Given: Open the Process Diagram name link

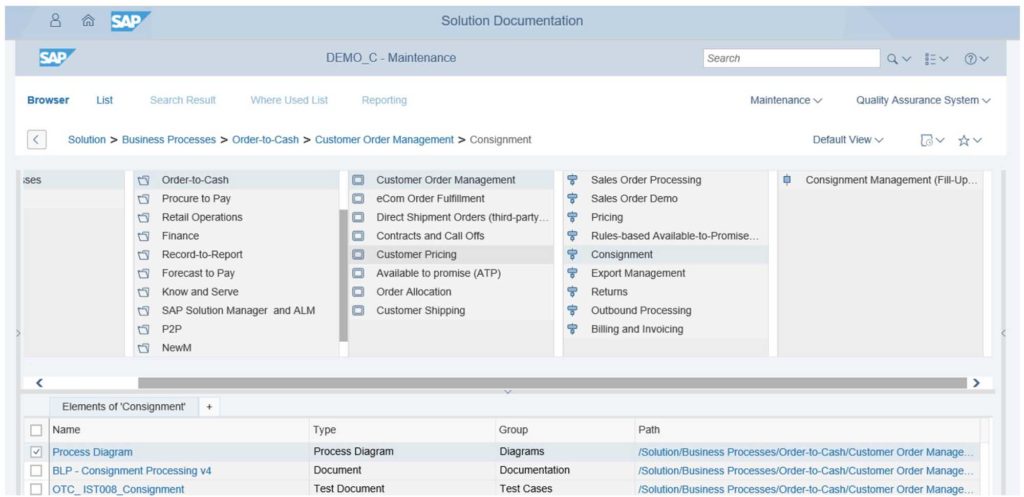Looking at the screenshot, I should [x=92, y=452].
